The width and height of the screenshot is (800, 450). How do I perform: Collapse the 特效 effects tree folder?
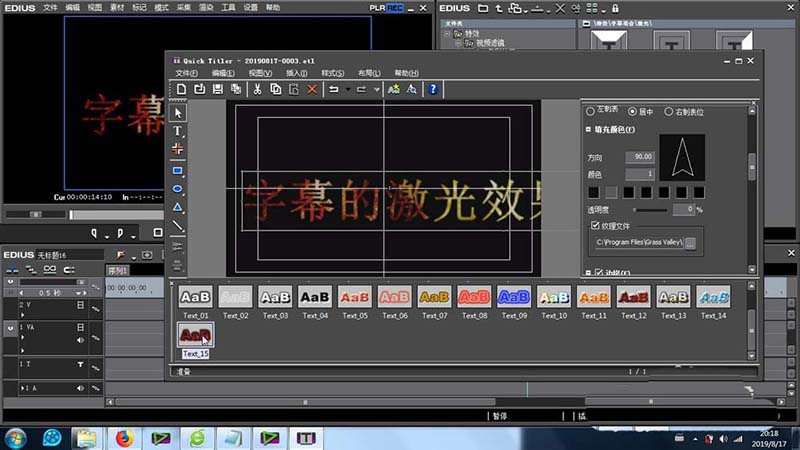click(447, 34)
